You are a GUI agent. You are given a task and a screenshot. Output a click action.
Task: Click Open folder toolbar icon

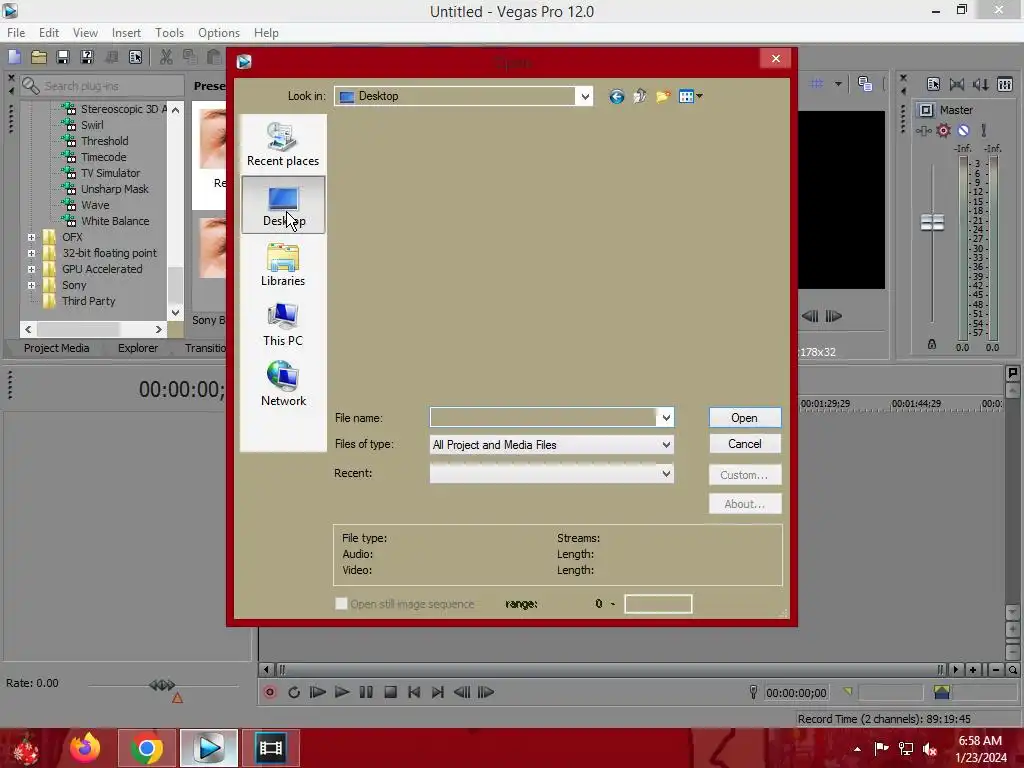[39, 57]
